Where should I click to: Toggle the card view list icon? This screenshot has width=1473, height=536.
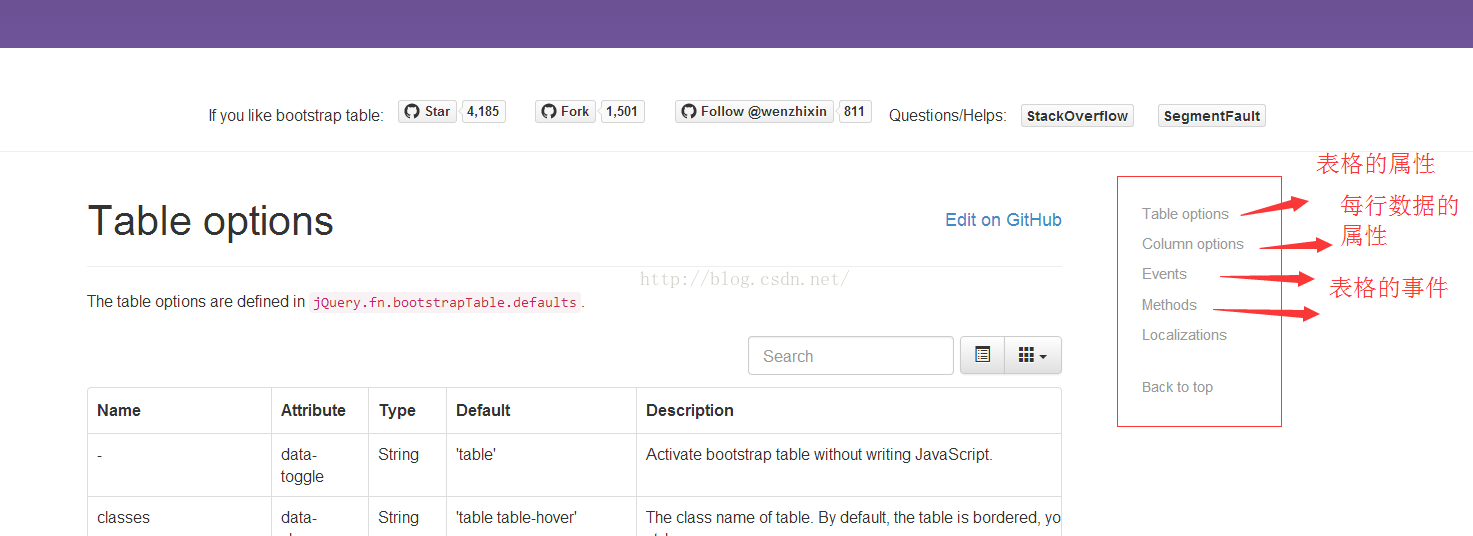(x=982, y=355)
